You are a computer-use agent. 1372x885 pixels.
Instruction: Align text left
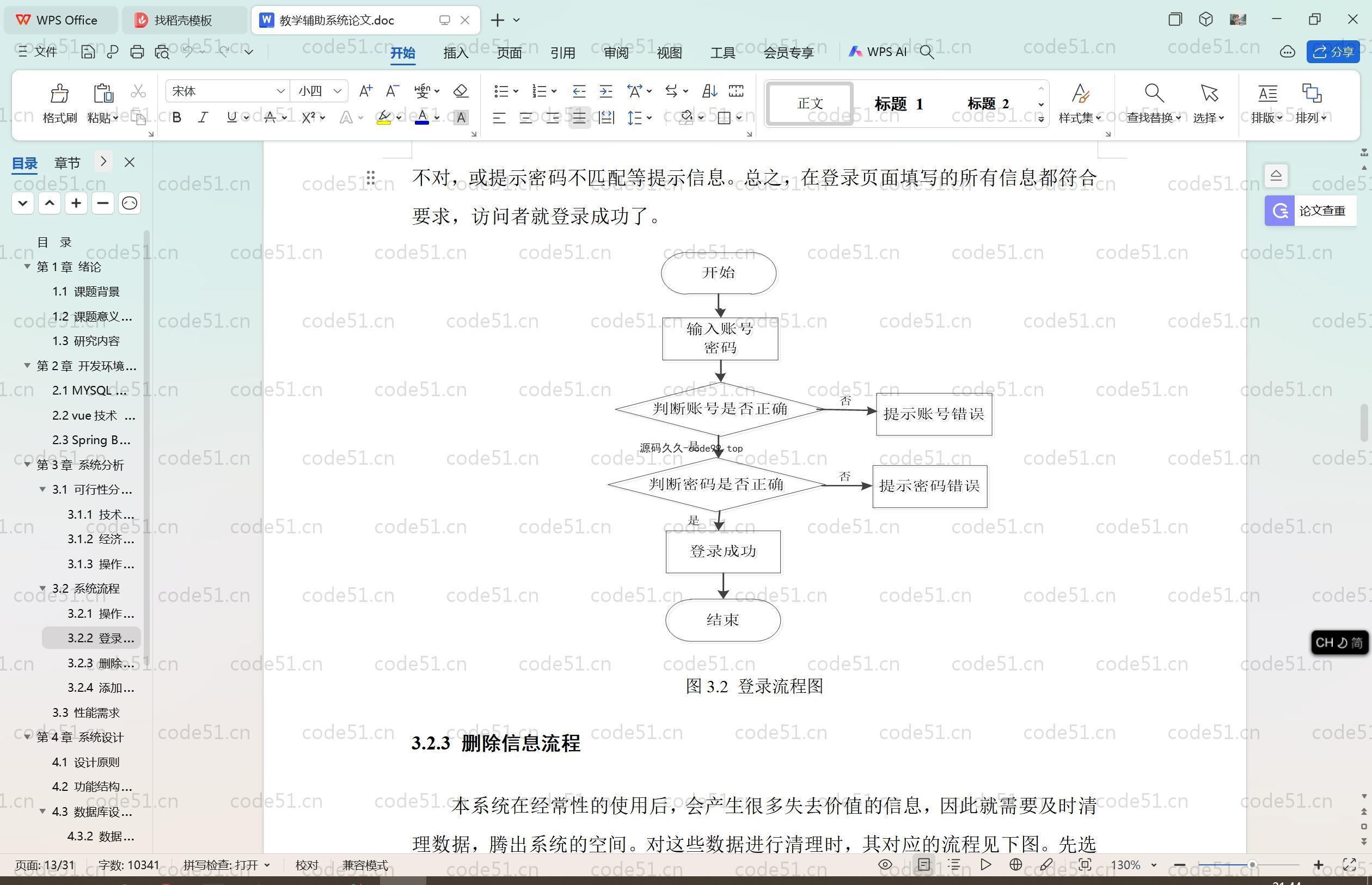[x=499, y=118]
